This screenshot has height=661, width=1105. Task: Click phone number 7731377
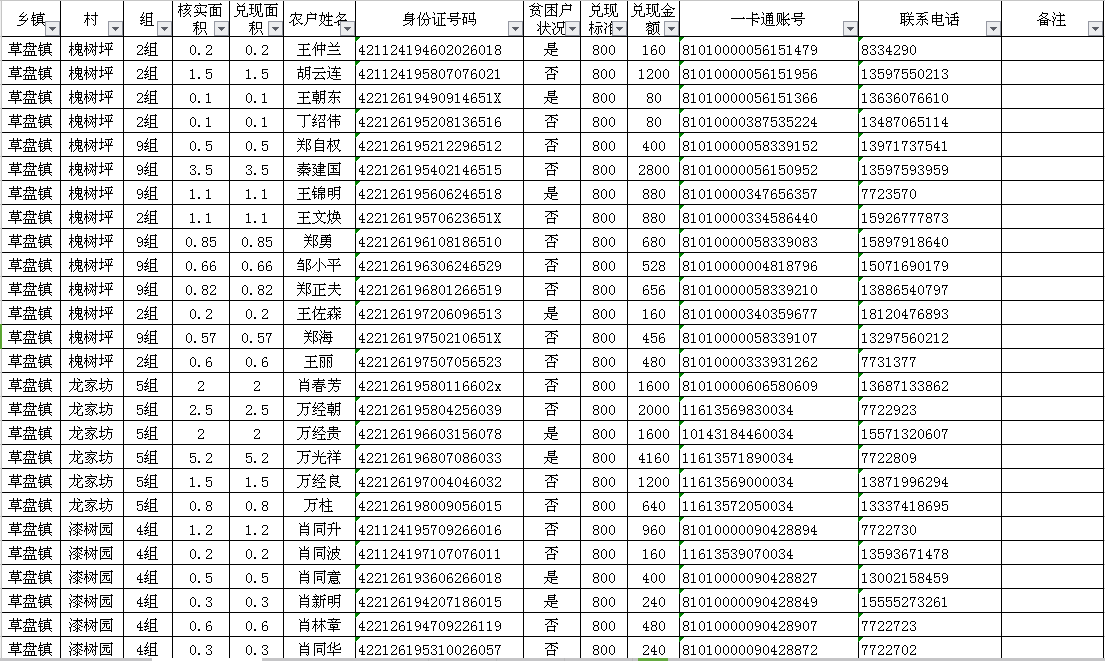click(889, 362)
